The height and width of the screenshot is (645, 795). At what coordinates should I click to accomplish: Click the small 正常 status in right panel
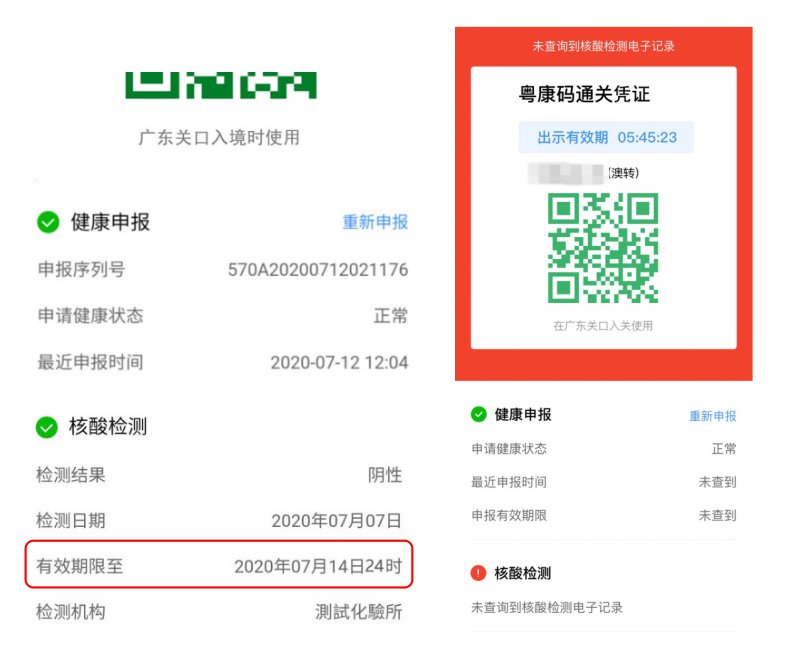click(724, 449)
